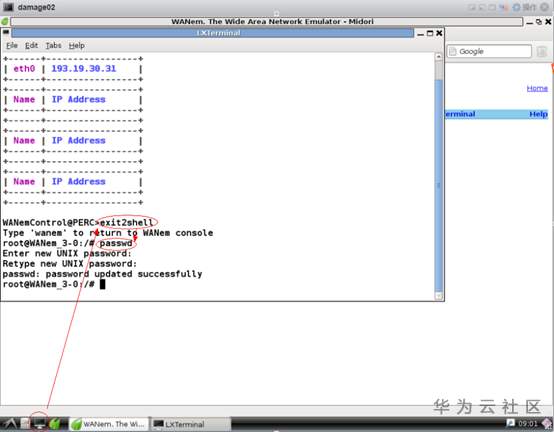Click the terminal cursor at last prompt
This screenshot has width=554, height=432.
point(102,284)
